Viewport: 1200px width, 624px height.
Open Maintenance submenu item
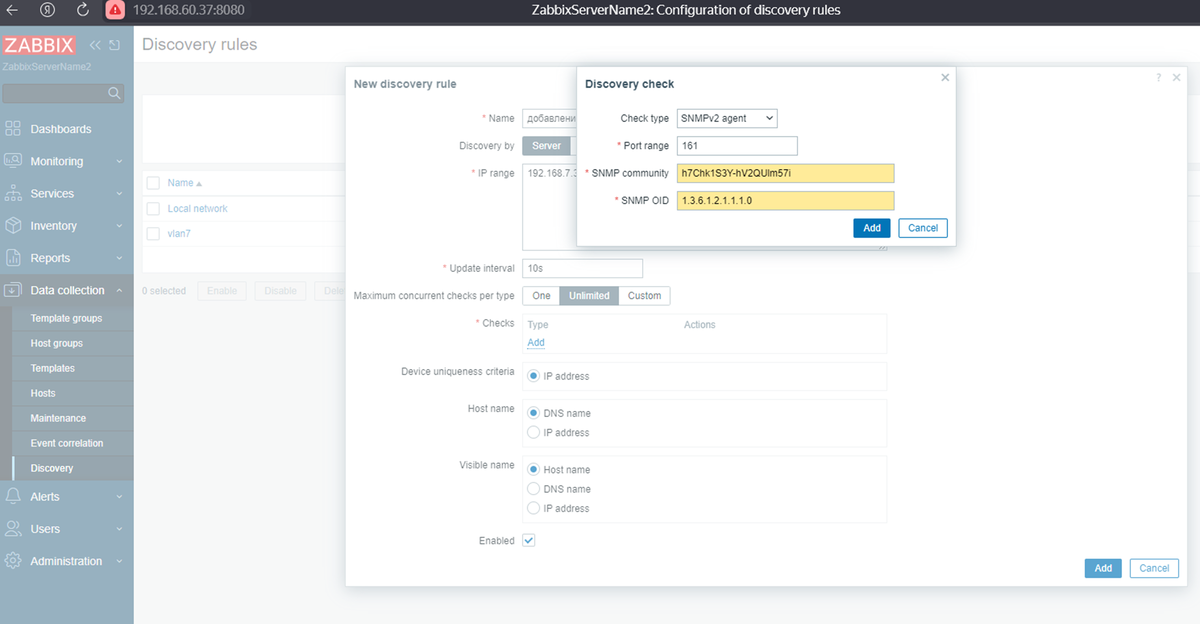coord(58,418)
